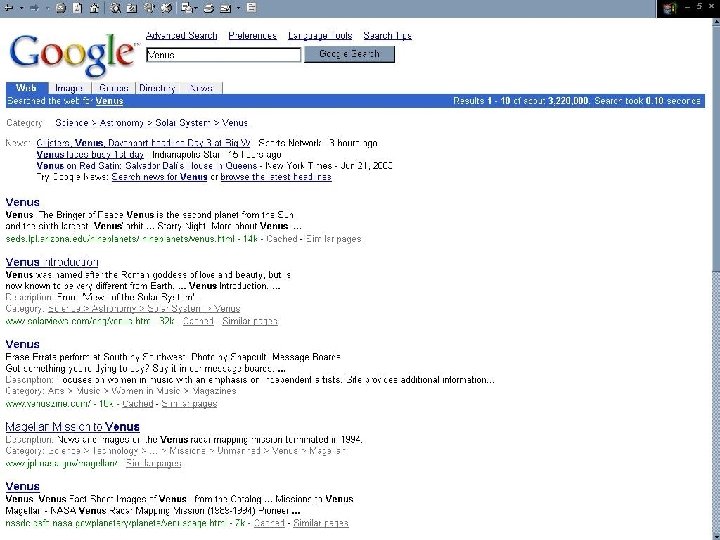Click the Google logo
The height and width of the screenshot is (540, 720).
pyautogui.click(x=73, y=54)
